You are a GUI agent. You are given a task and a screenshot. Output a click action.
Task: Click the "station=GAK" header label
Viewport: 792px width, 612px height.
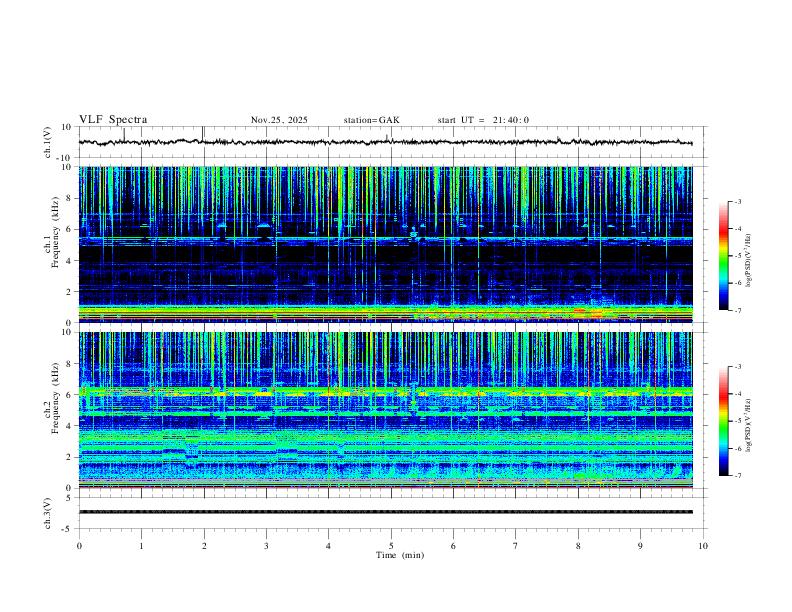pos(371,120)
